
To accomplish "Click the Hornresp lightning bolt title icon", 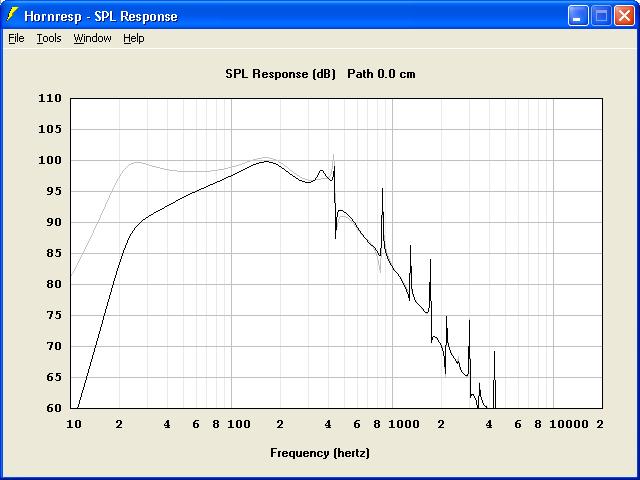I will click(13, 15).
